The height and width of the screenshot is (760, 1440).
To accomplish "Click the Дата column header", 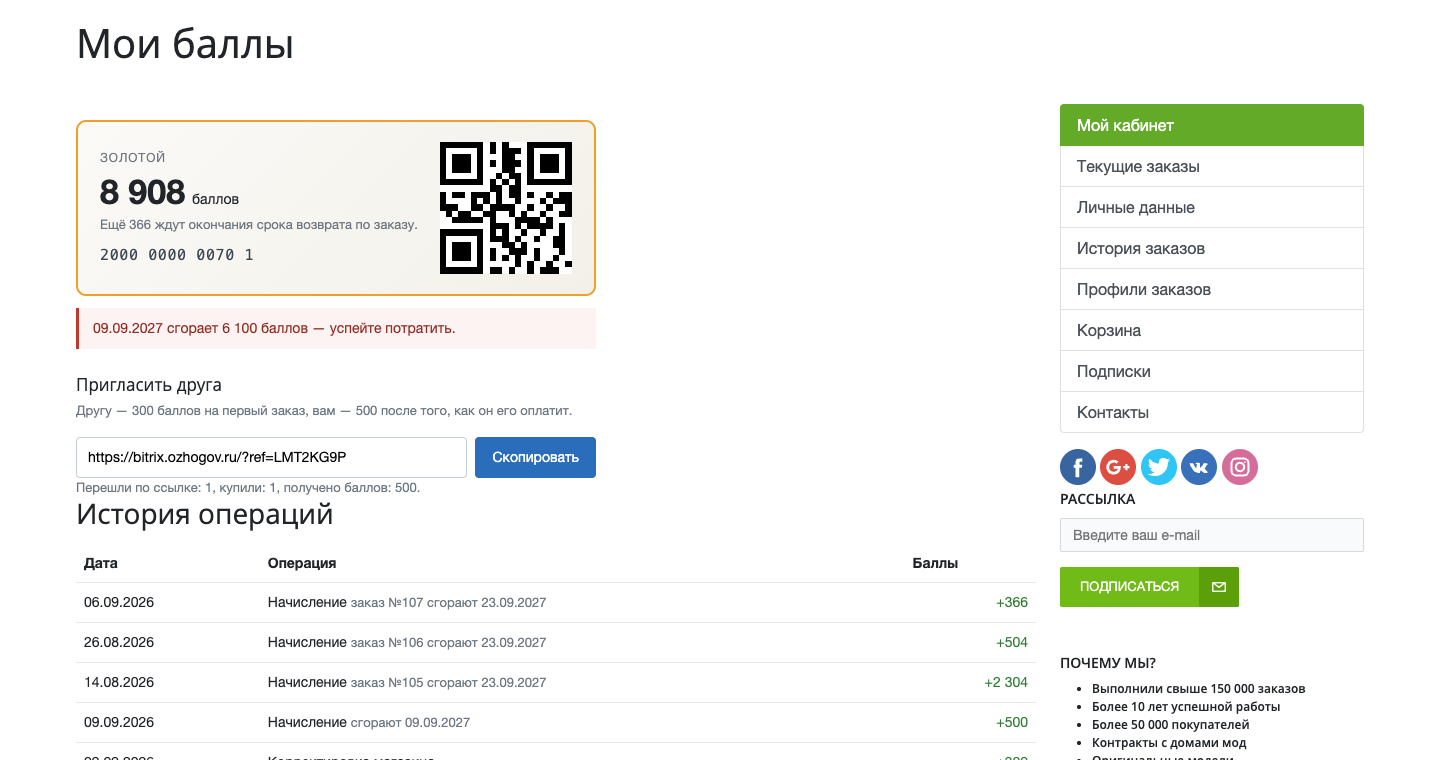I will pyautogui.click(x=101, y=563).
